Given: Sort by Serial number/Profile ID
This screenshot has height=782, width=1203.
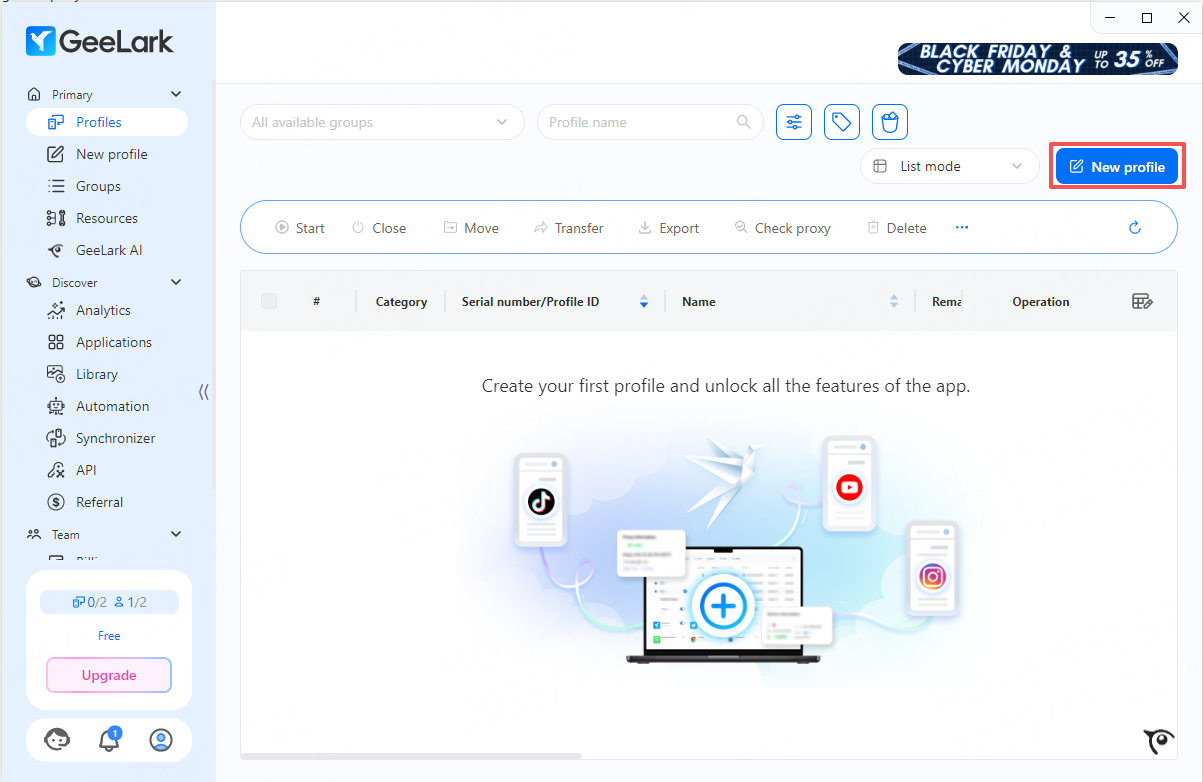Looking at the screenshot, I should 644,301.
